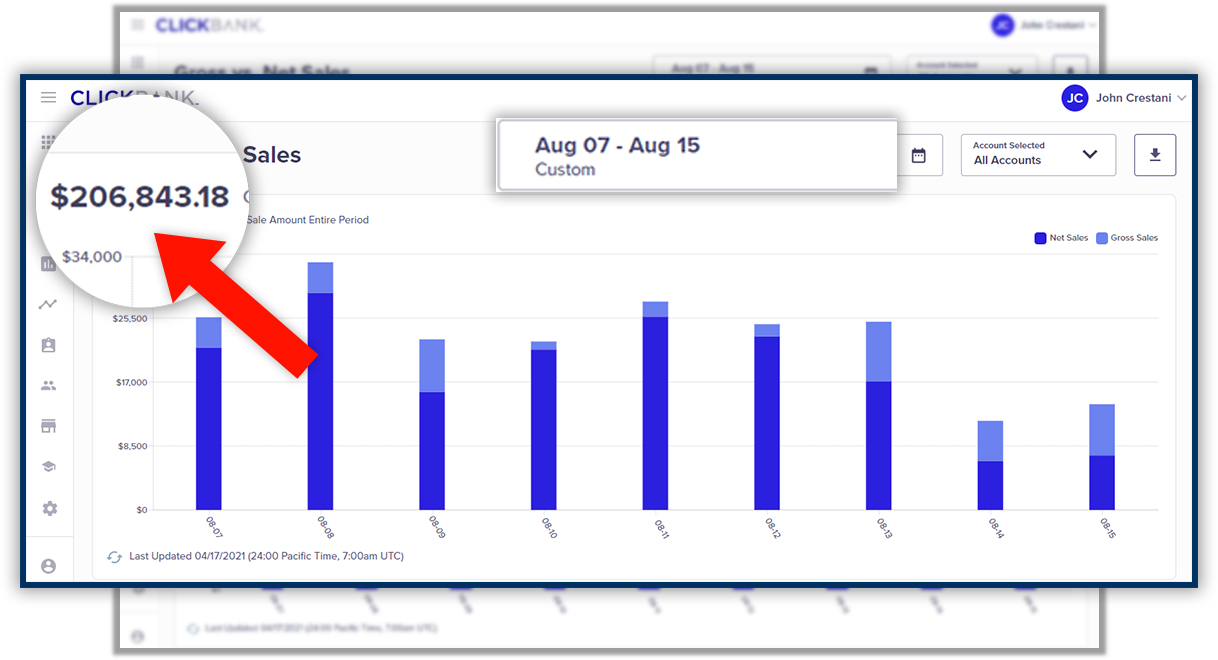
Task: Expand the Account Selected dropdown
Action: 1037,155
